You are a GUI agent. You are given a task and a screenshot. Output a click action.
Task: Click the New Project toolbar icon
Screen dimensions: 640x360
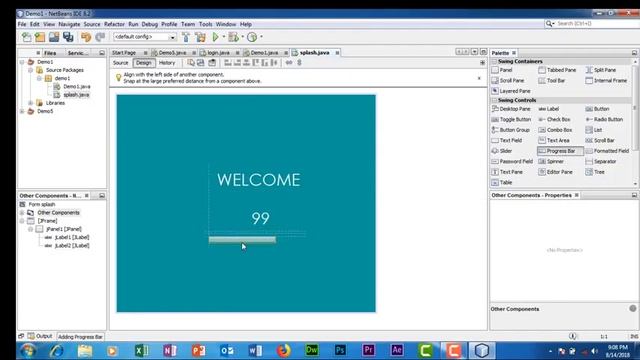tap(40, 37)
